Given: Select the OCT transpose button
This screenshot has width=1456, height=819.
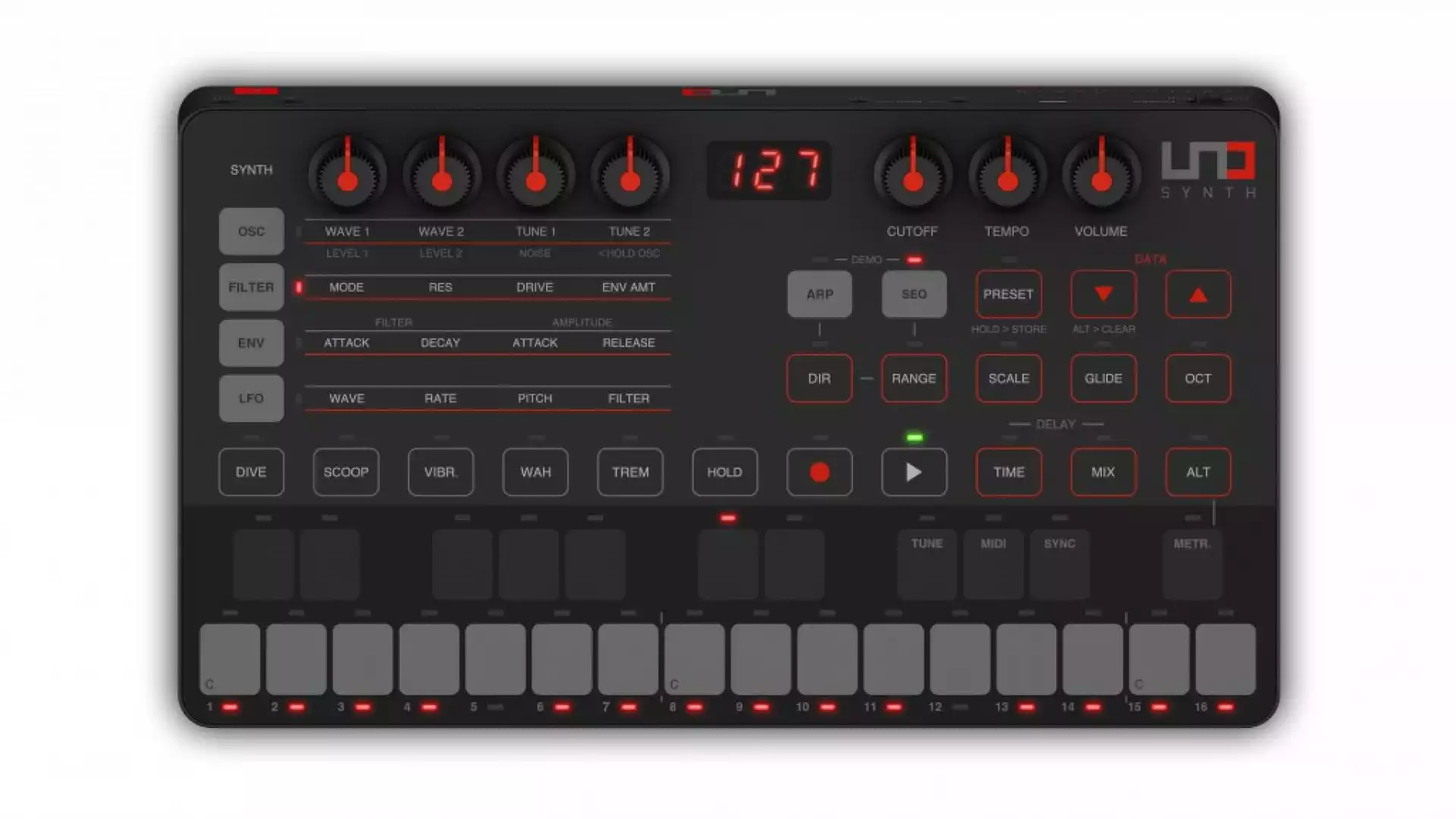Looking at the screenshot, I should tap(1198, 378).
